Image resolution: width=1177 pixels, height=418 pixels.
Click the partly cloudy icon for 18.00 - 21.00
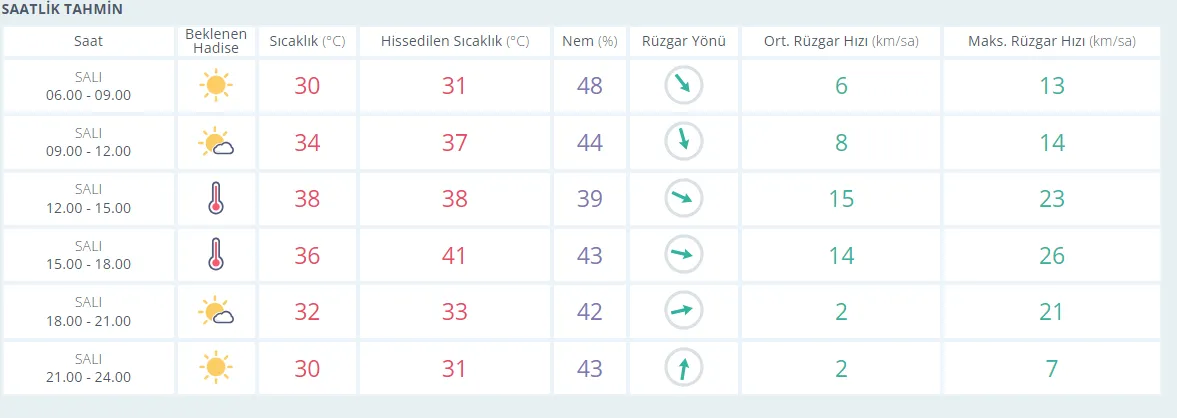click(215, 312)
